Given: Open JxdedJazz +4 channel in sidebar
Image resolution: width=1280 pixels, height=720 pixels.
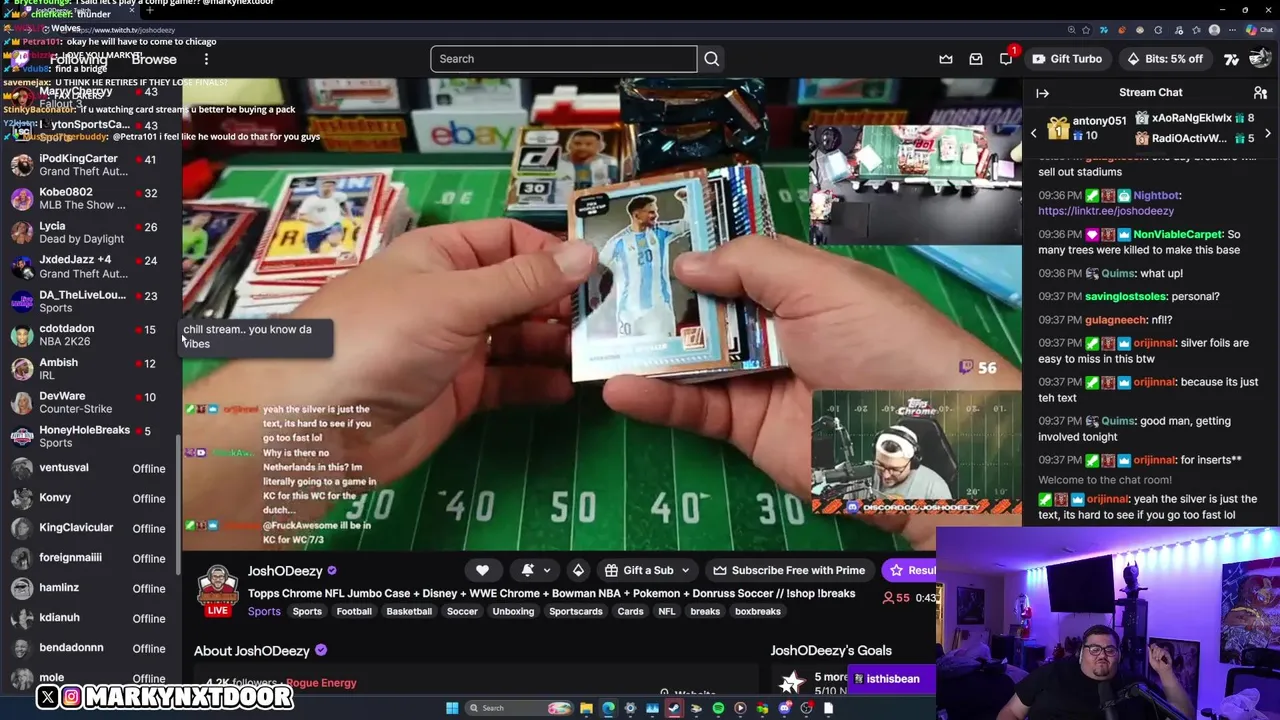Looking at the screenshot, I should coord(88,267).
